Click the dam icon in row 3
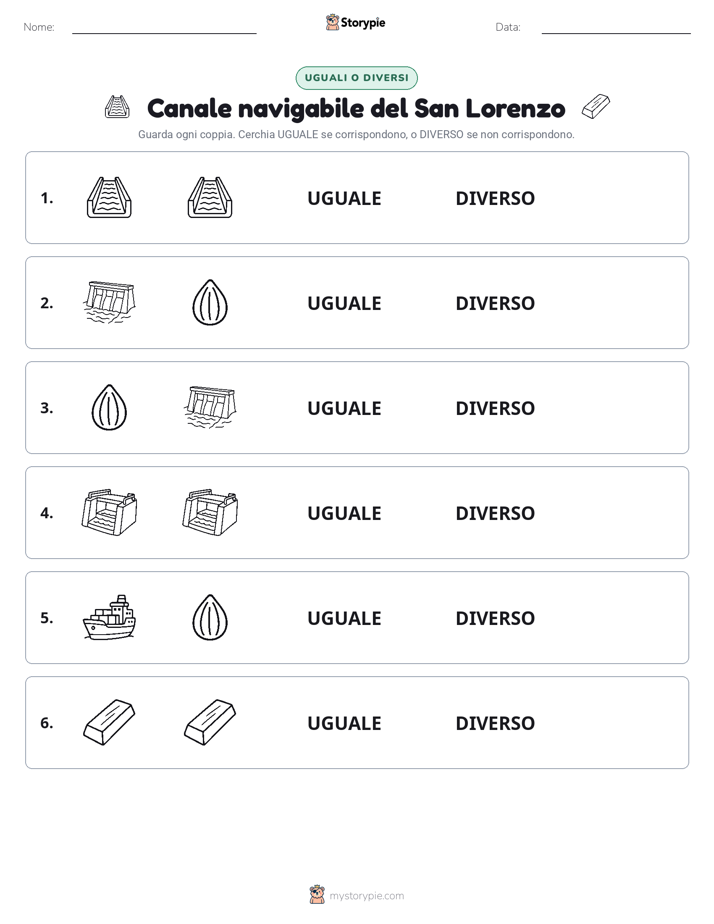Viewport: 714px width, 924px height. click(x=210, y=407)
